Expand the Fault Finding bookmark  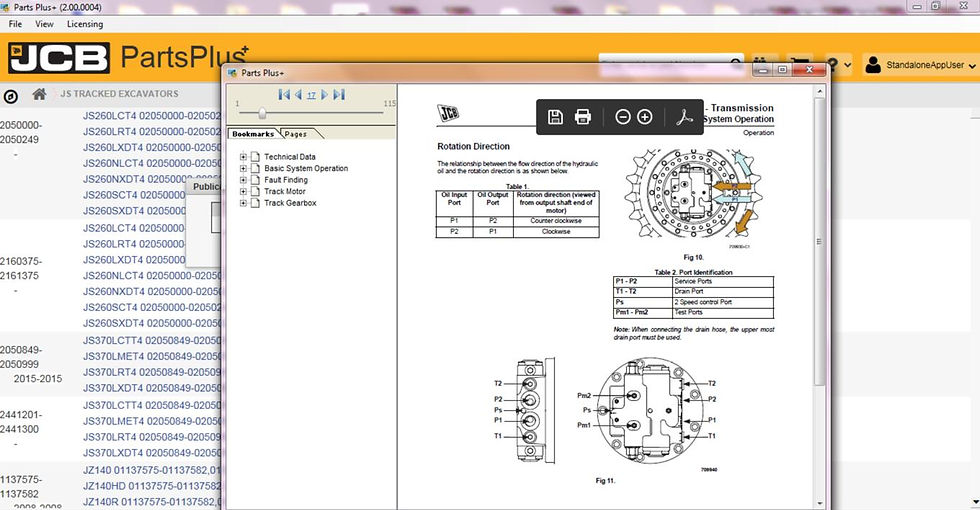243,180
